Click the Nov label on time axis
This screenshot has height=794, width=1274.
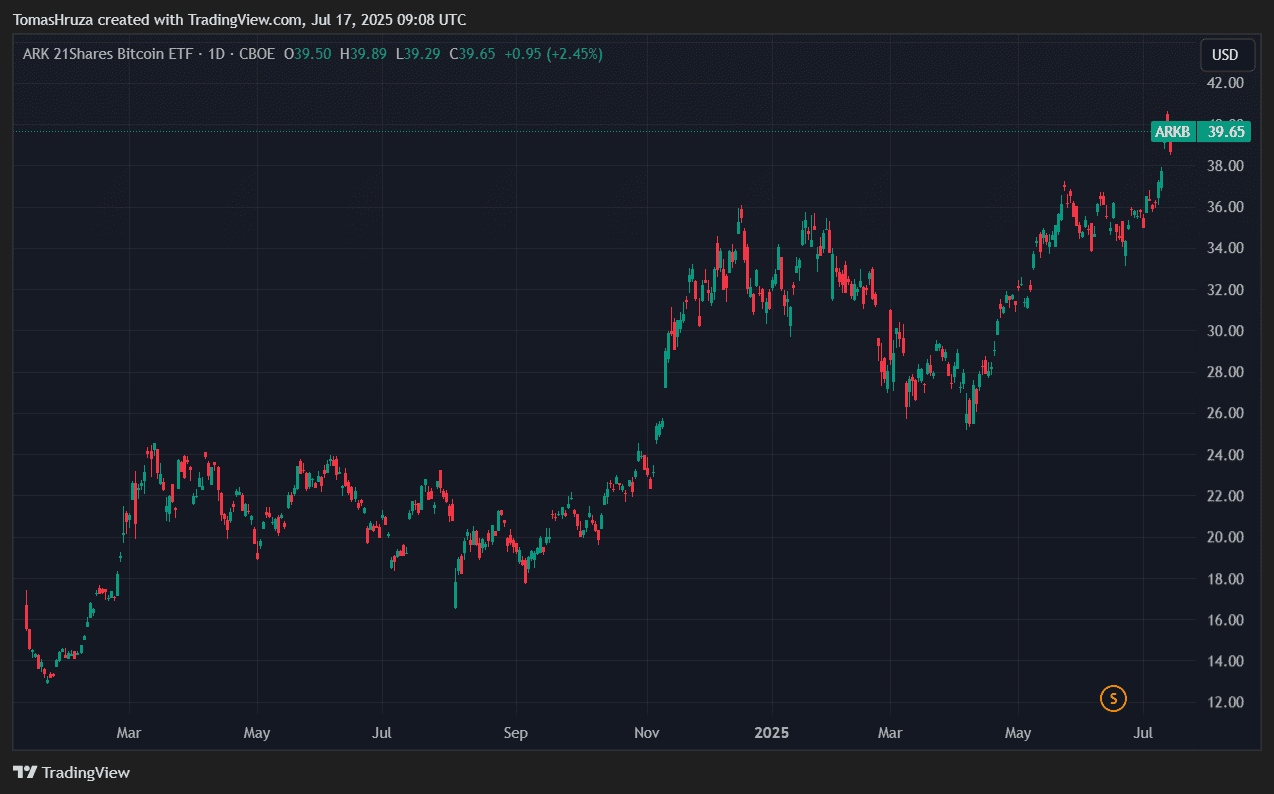(647, 733)
